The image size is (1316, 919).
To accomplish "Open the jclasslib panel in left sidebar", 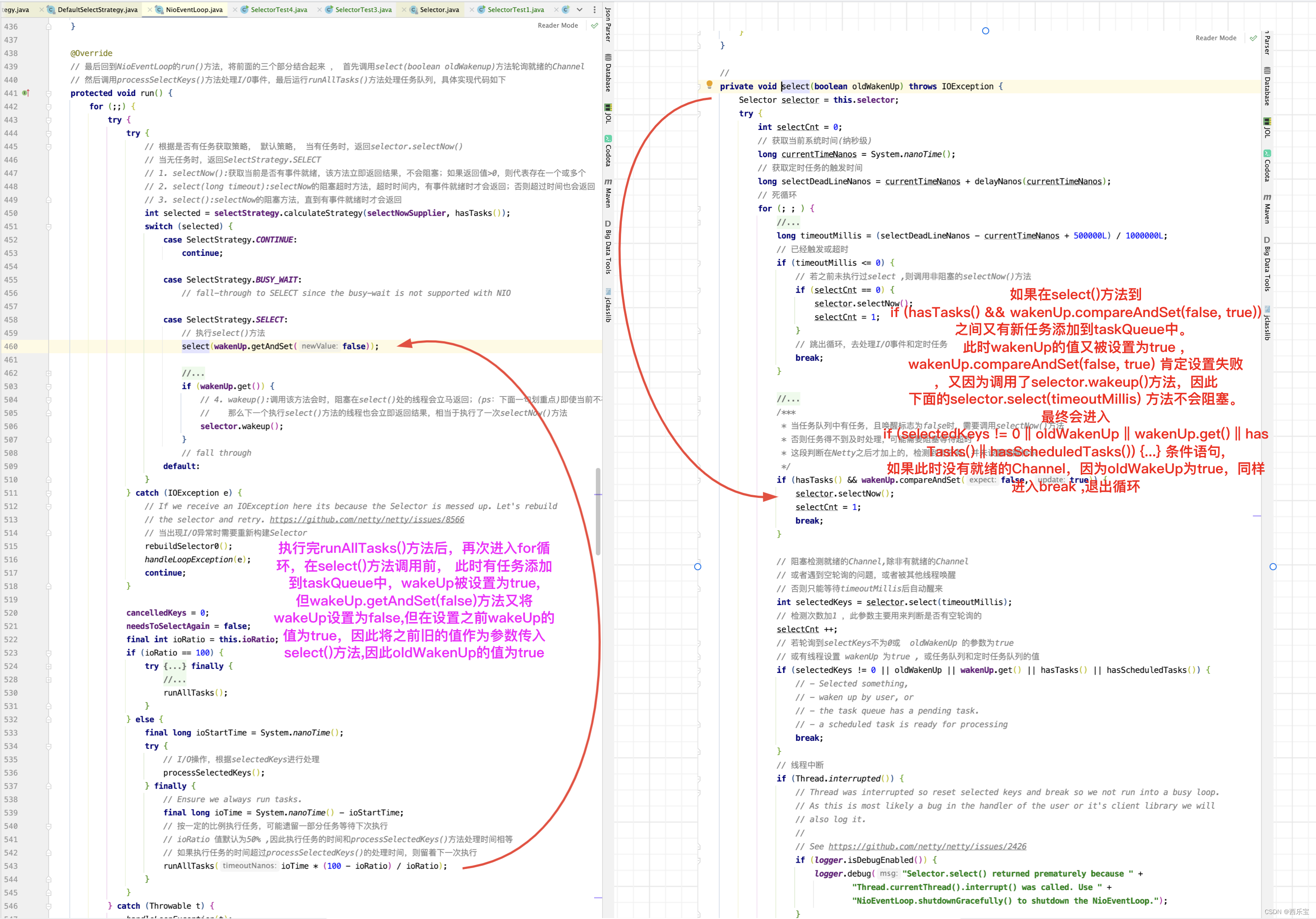I will pos(608,305).
